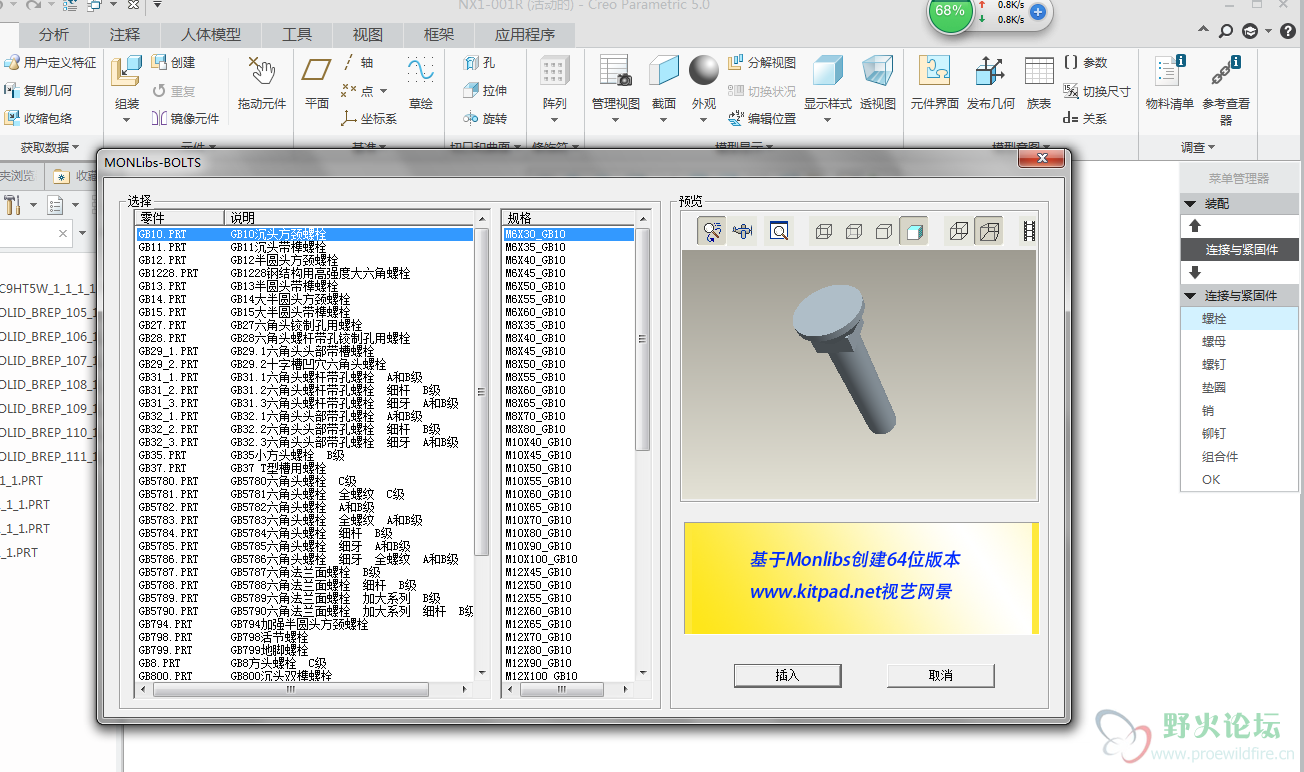Collapse the 连接与紧固件 section header
This screenshot has width=1304, height=772.
click(1240, 296)
